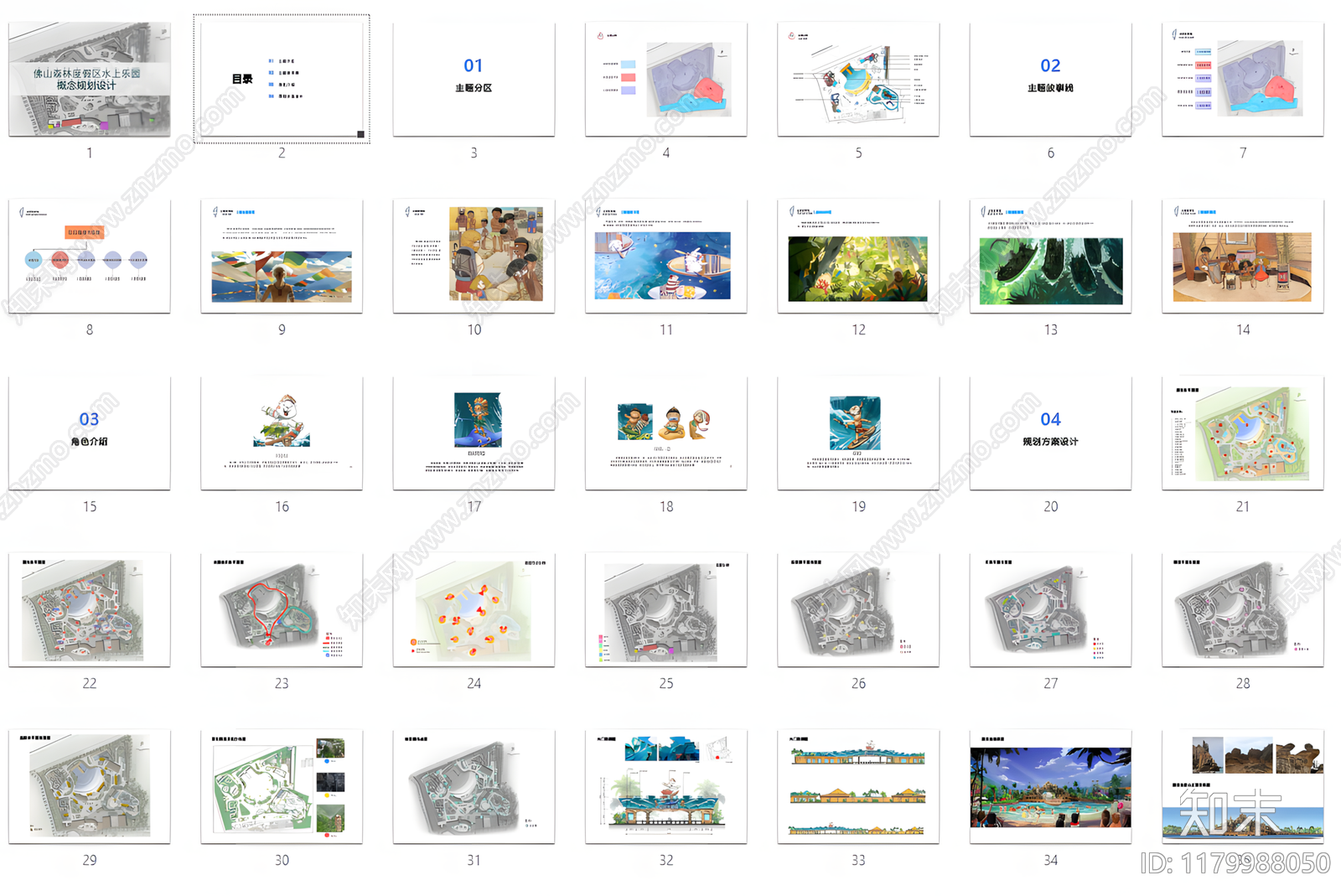This screenshot has height=896, width=1341.
Task: Select slide 25 grey plan thumbnail
Action: point(666,609)
